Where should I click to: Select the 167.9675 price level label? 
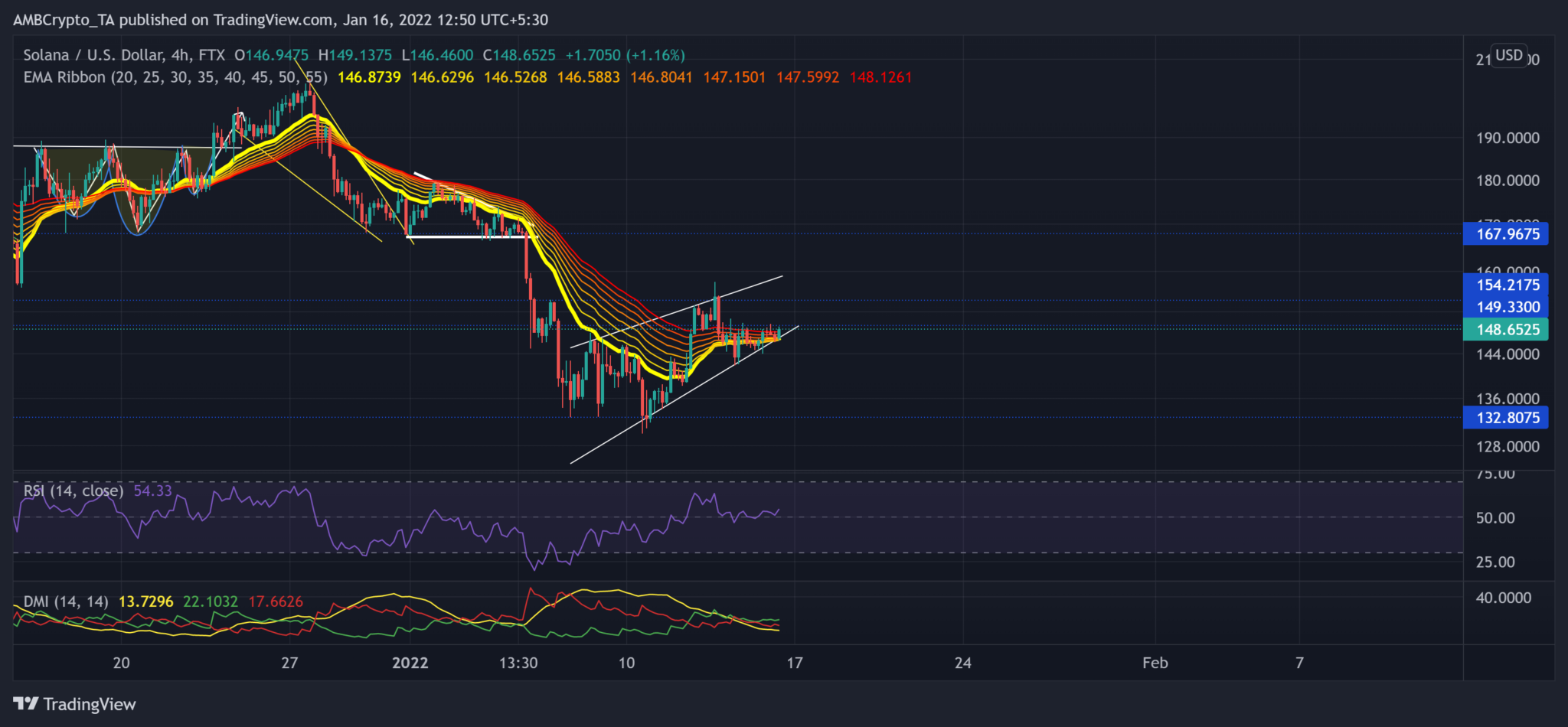[1506, 234]
